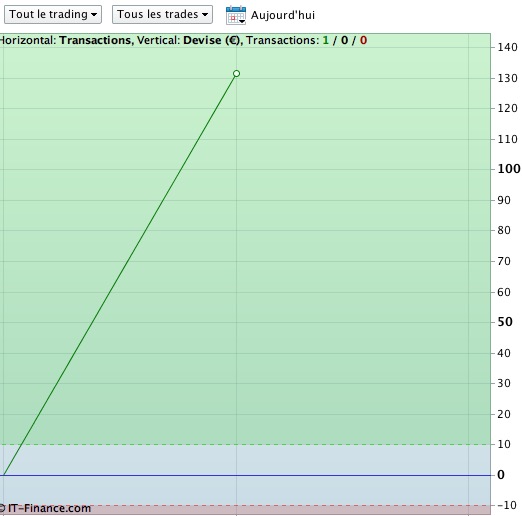Open the calendar date picker icon

(236, 15)
